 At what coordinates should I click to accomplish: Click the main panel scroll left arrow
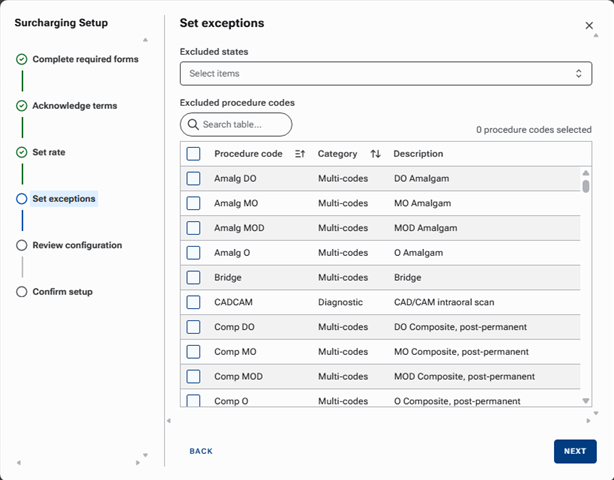pyautogui.click(x=169, y=421)
